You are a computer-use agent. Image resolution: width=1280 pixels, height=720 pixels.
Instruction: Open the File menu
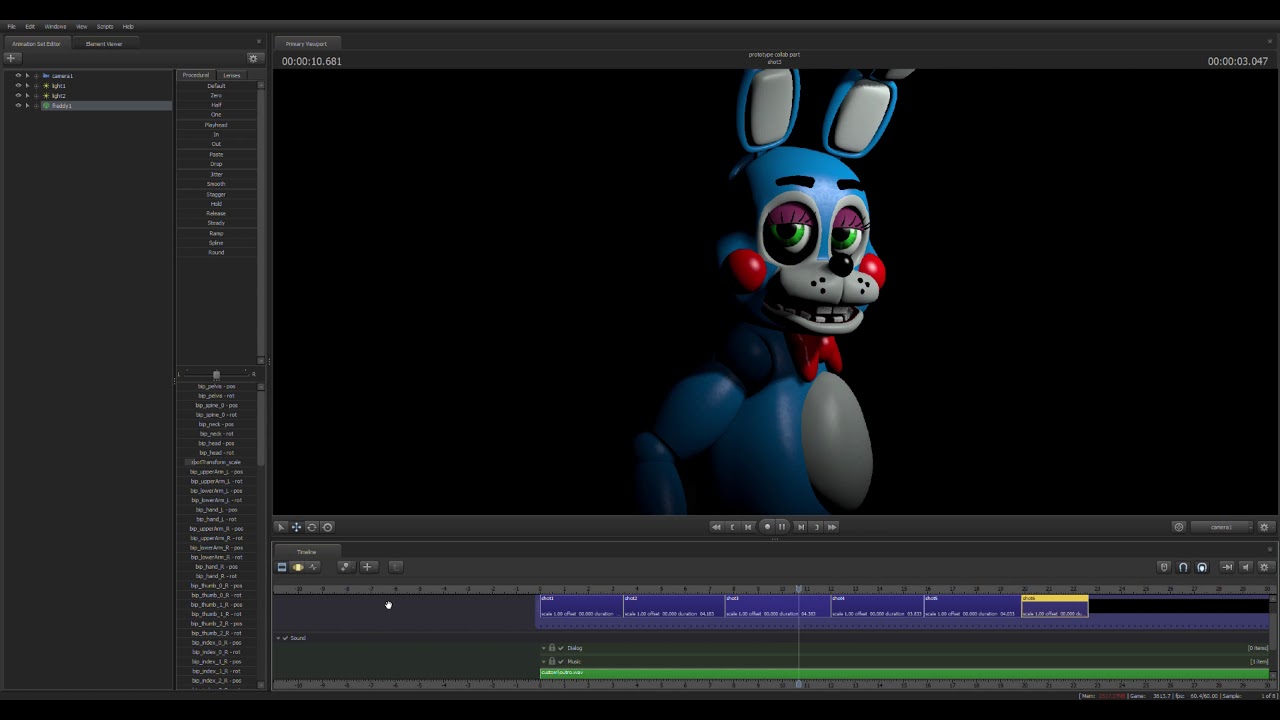(x=12, y=27)
